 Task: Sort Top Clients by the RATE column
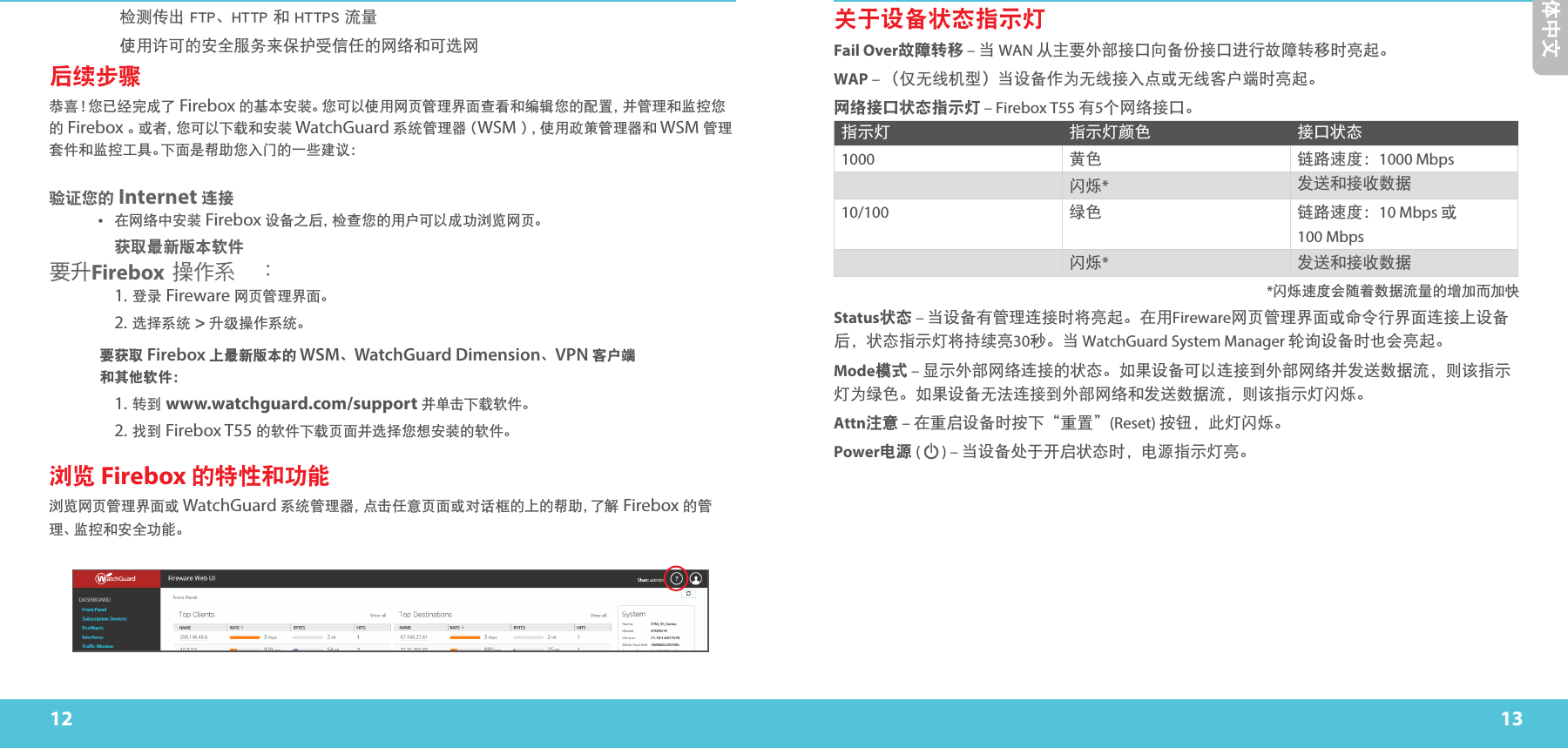(x=236, y=627)
